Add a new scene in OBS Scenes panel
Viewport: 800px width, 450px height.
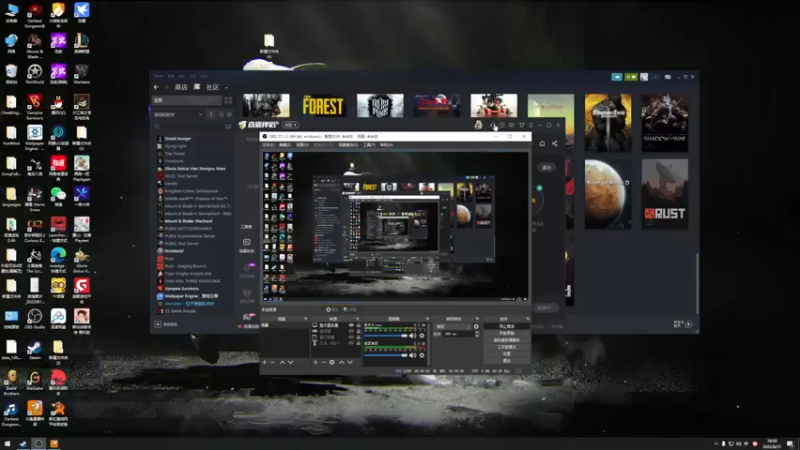coord(264,362)
